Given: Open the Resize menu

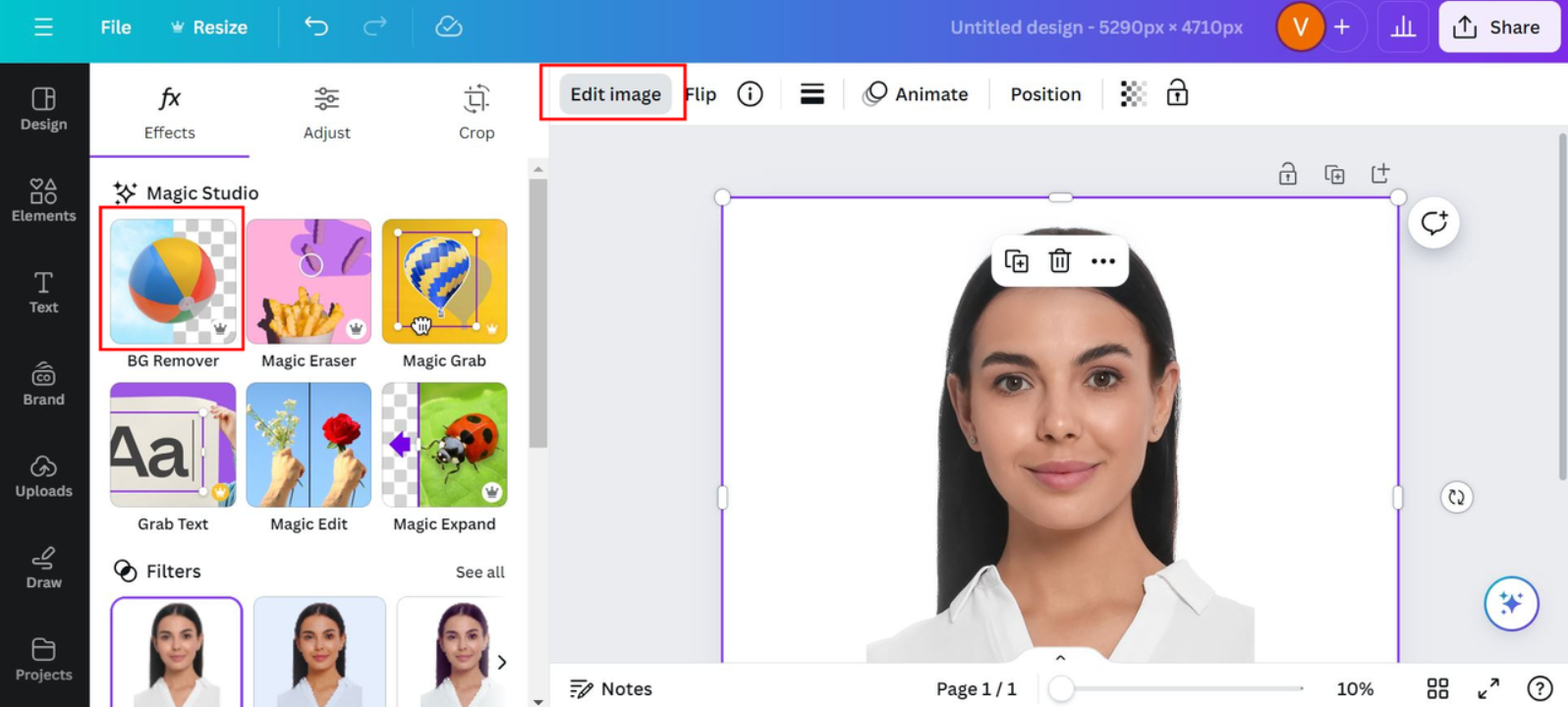Looking at the screenshot, I should coord(208,27).
